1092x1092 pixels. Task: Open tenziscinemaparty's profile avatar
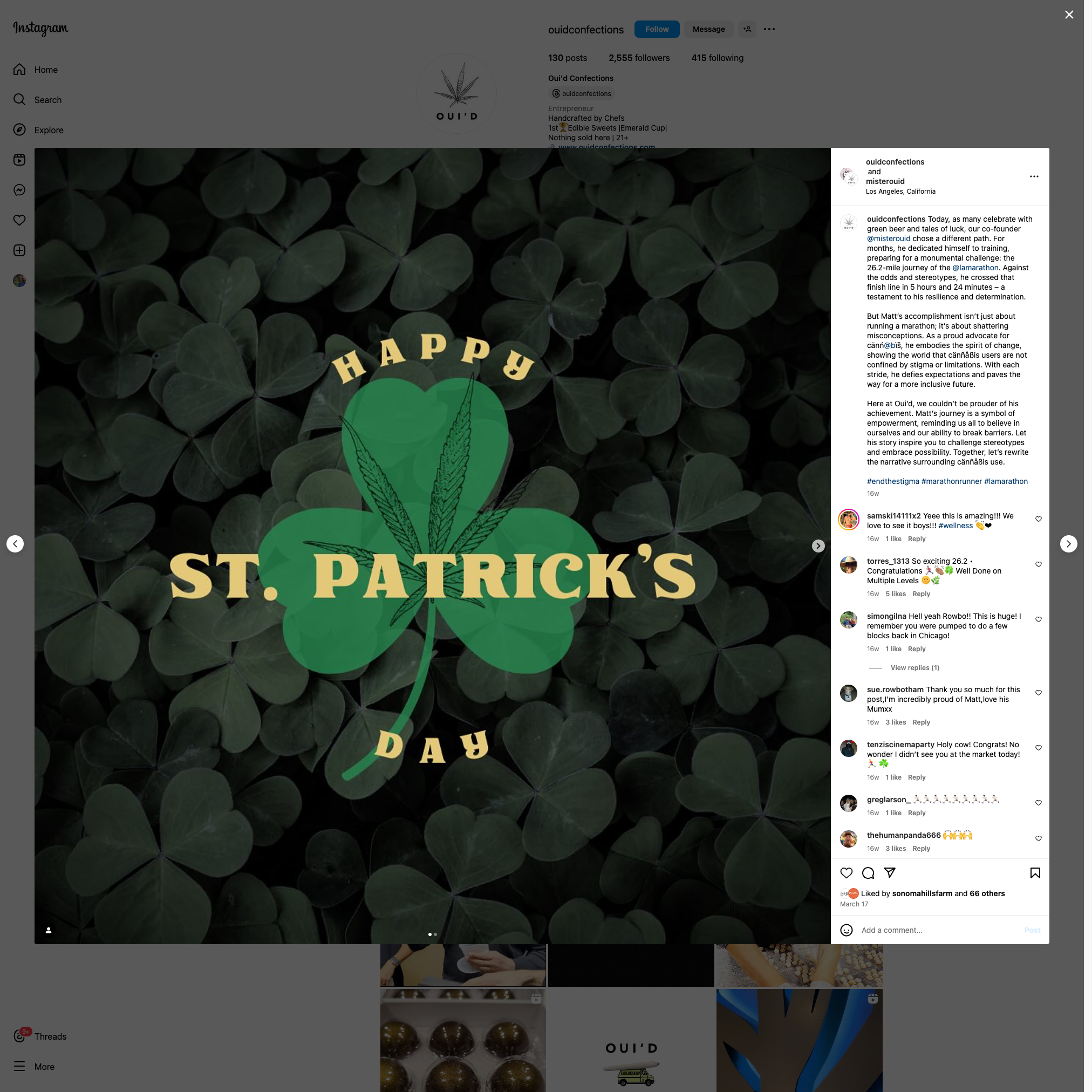(x=848, y=748)
